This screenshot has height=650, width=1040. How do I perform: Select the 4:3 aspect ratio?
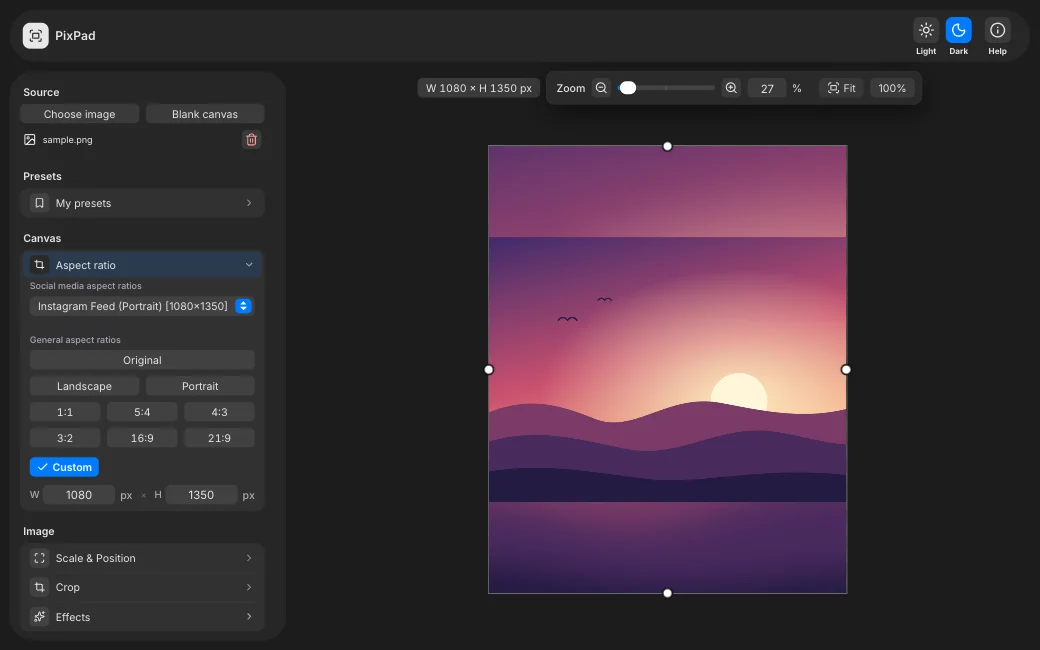219,412
